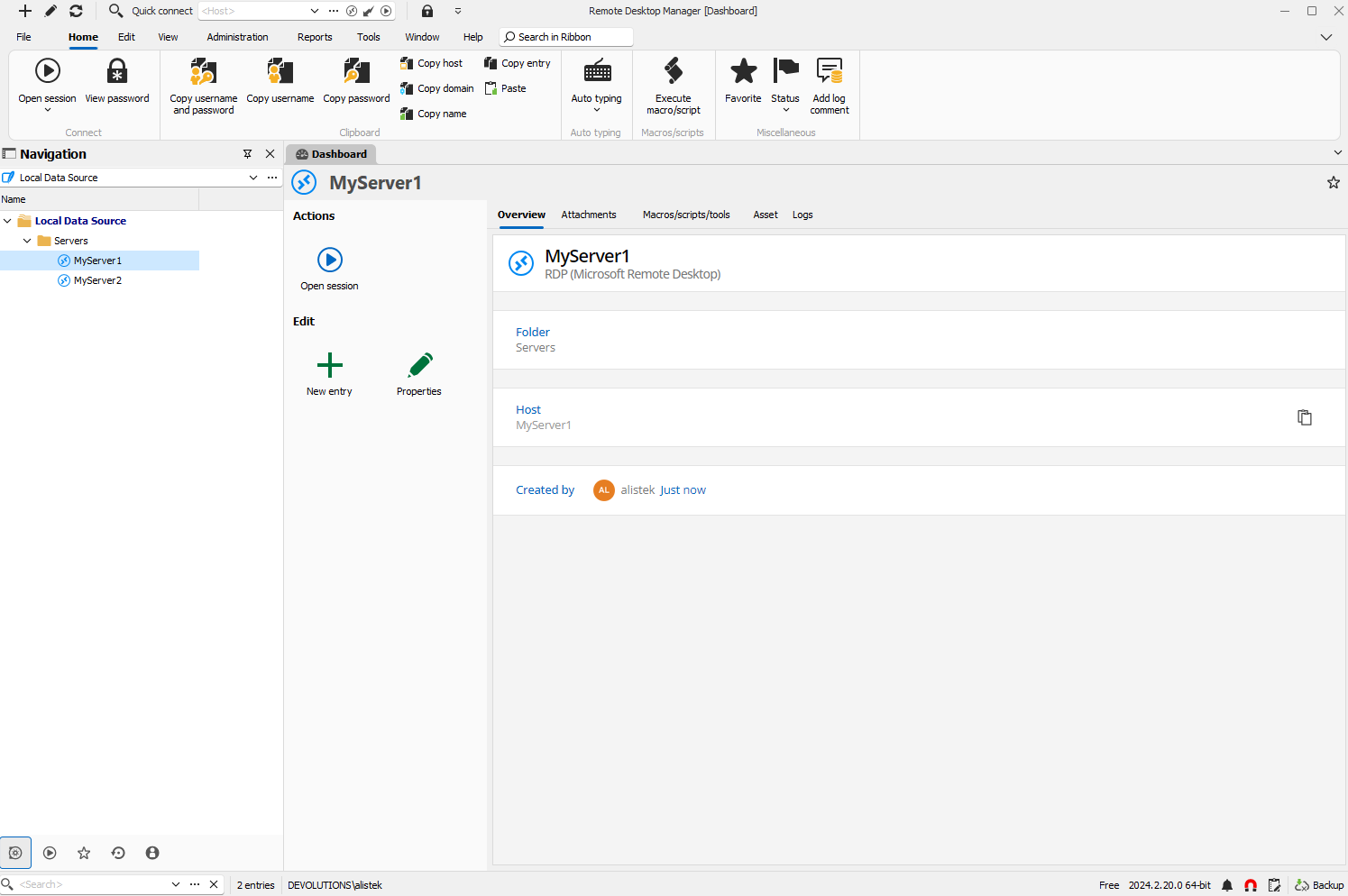Collapse the Servers folder node

[x=27, y=241]
